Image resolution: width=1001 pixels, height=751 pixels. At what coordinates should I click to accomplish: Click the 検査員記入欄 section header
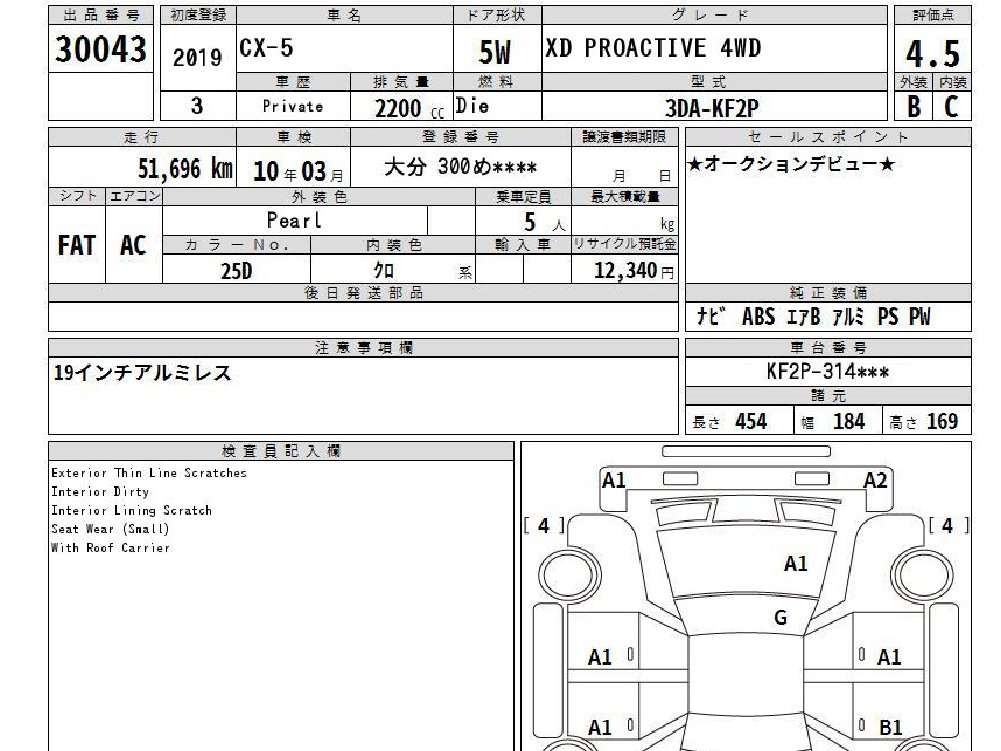[281, 451]
